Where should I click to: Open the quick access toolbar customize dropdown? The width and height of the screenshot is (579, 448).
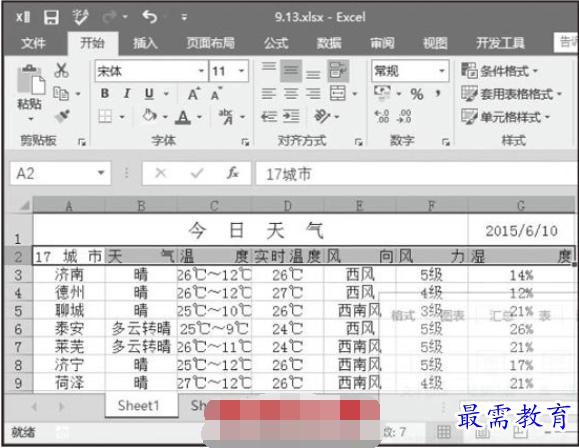(x=184, y=17)
